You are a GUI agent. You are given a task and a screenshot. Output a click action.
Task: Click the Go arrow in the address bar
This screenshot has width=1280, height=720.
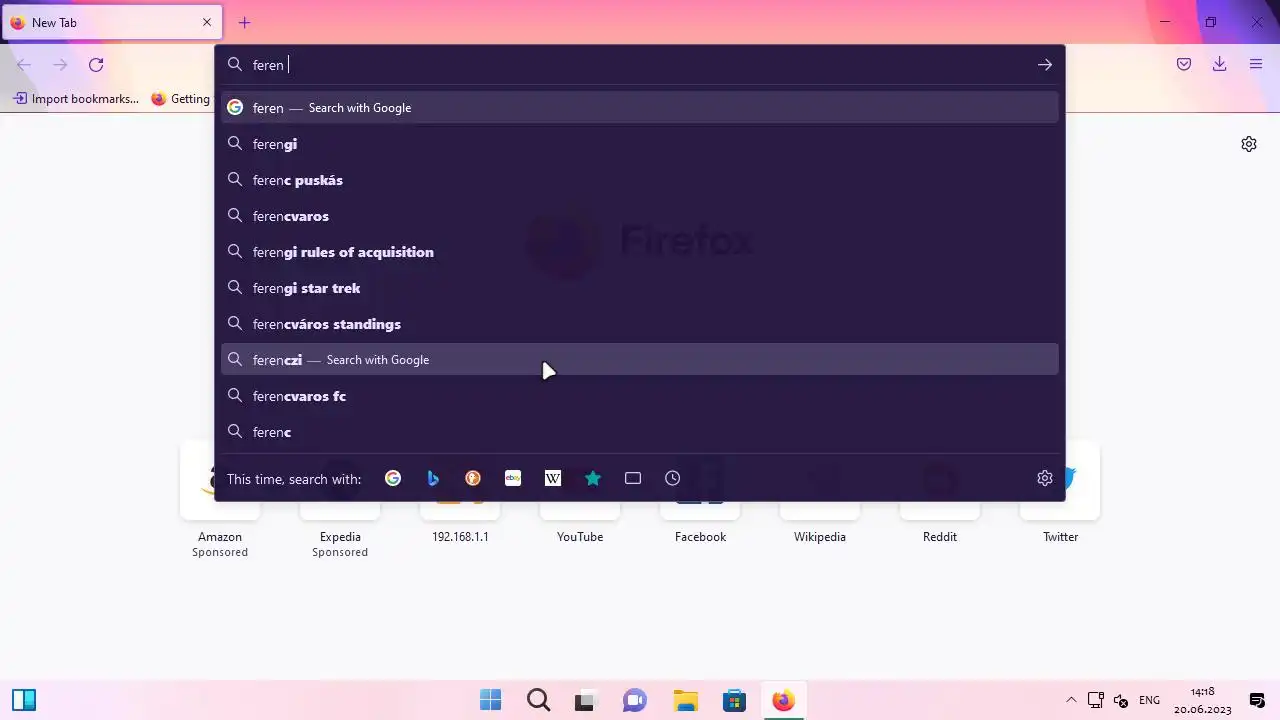[1044, 65]
